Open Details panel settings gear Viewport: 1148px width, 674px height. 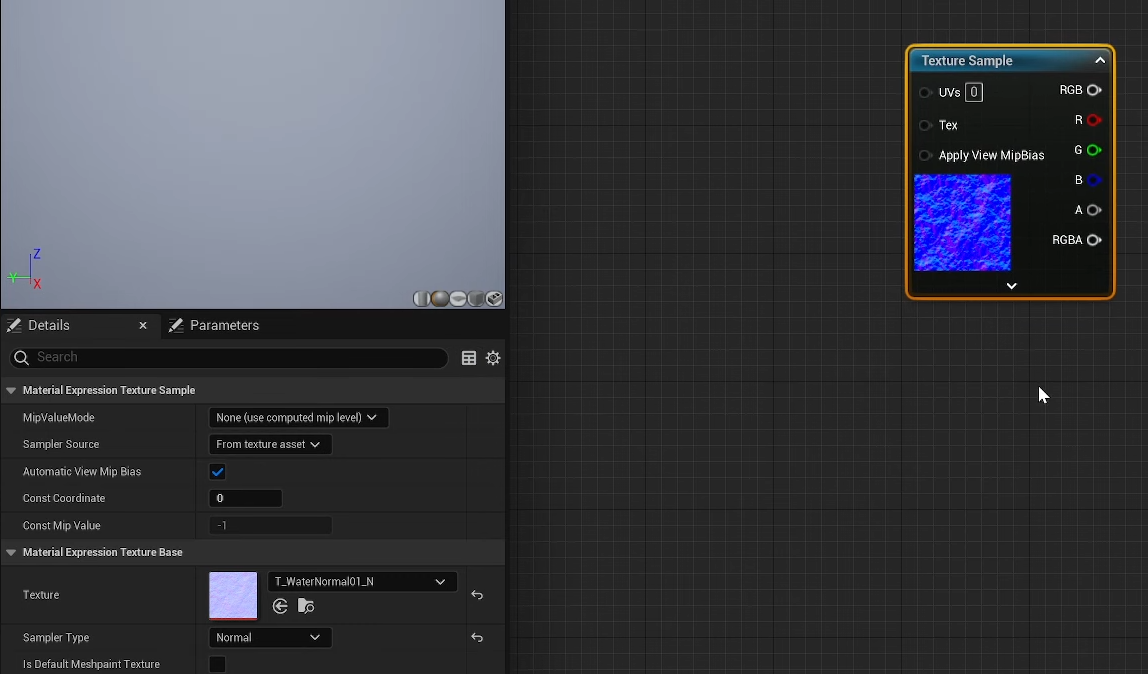point(493,358)
